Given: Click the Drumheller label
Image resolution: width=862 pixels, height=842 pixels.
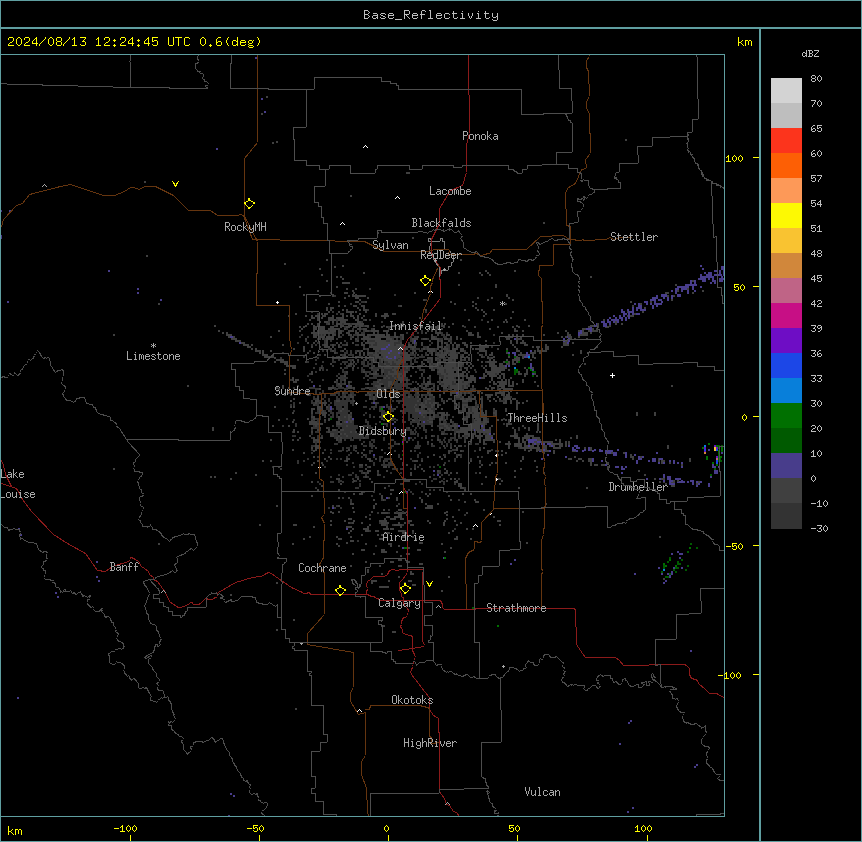Looking at the screenshot, I should click(x=638, y=487).
